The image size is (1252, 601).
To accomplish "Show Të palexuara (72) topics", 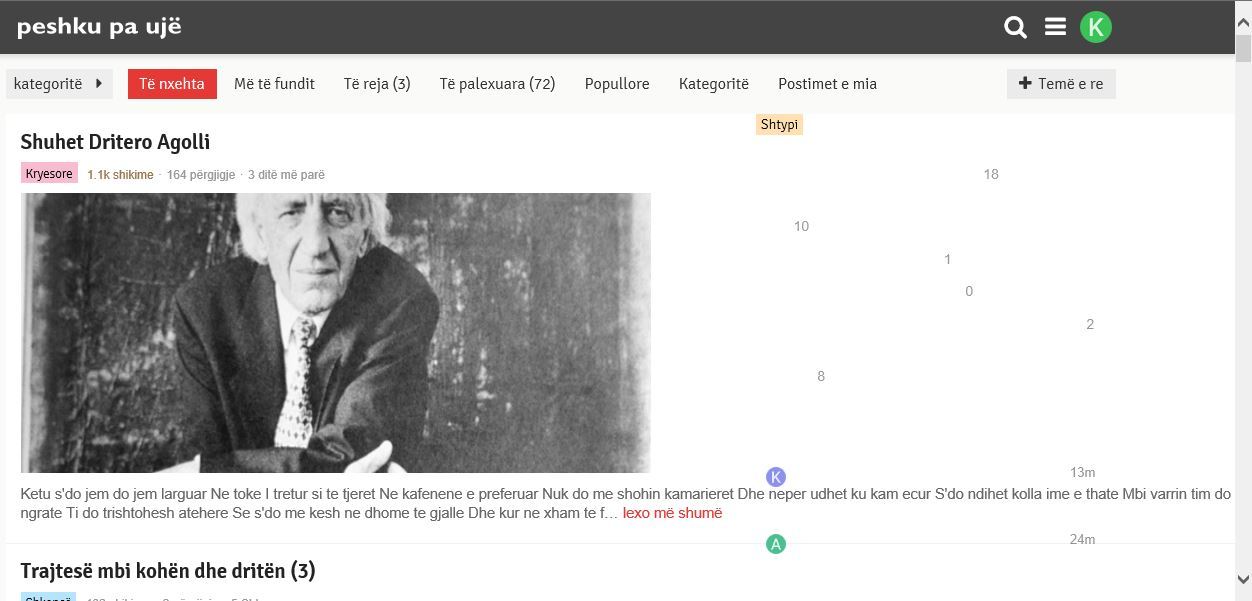I will coord(497,84).
